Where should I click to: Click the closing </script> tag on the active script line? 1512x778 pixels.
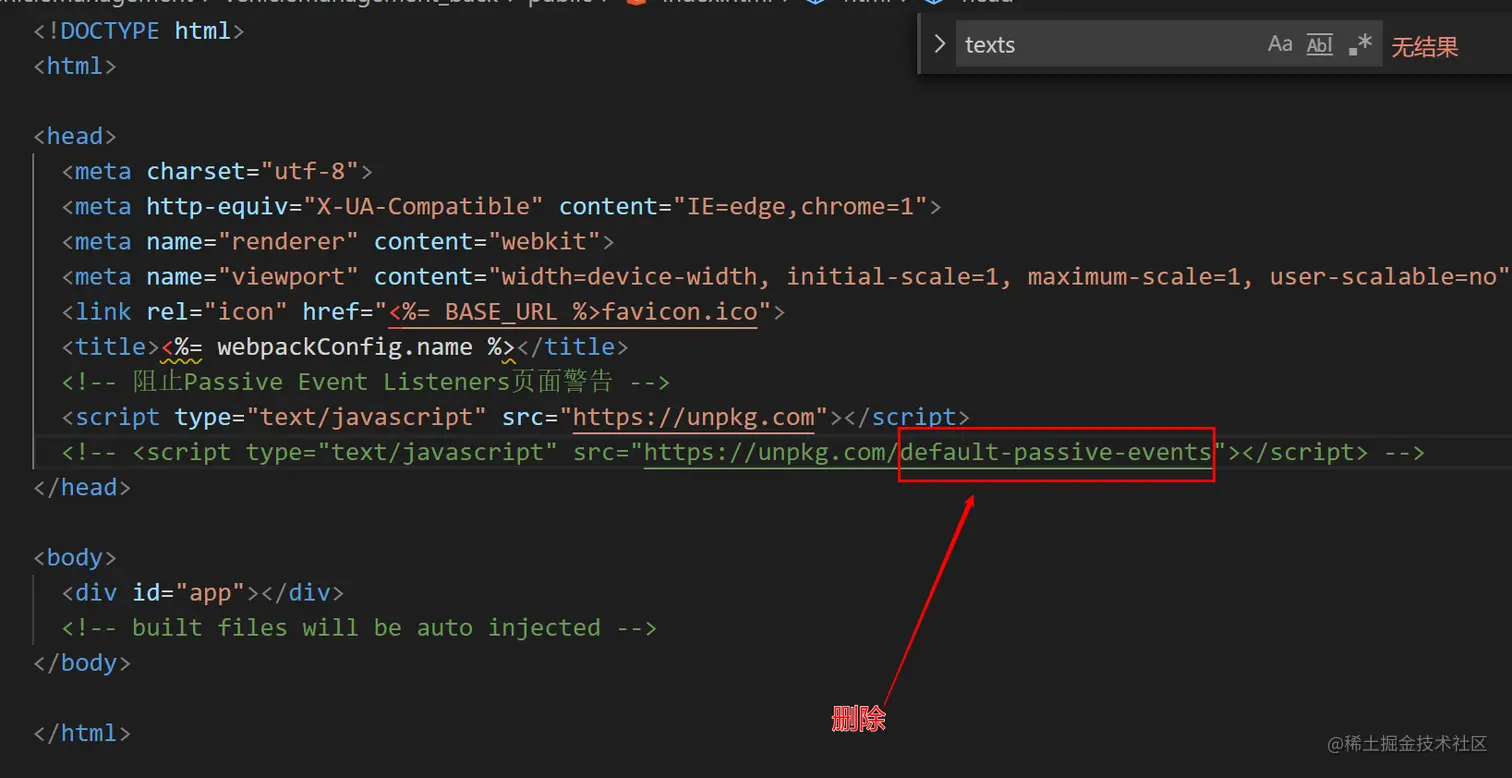(x=907, y=417)
